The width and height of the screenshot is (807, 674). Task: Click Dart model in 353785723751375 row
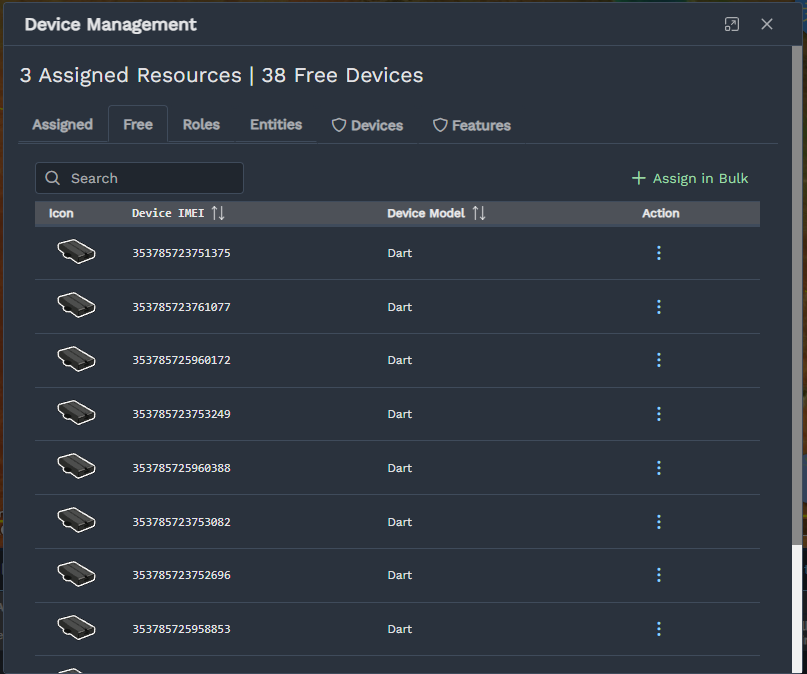click(400, 253)
